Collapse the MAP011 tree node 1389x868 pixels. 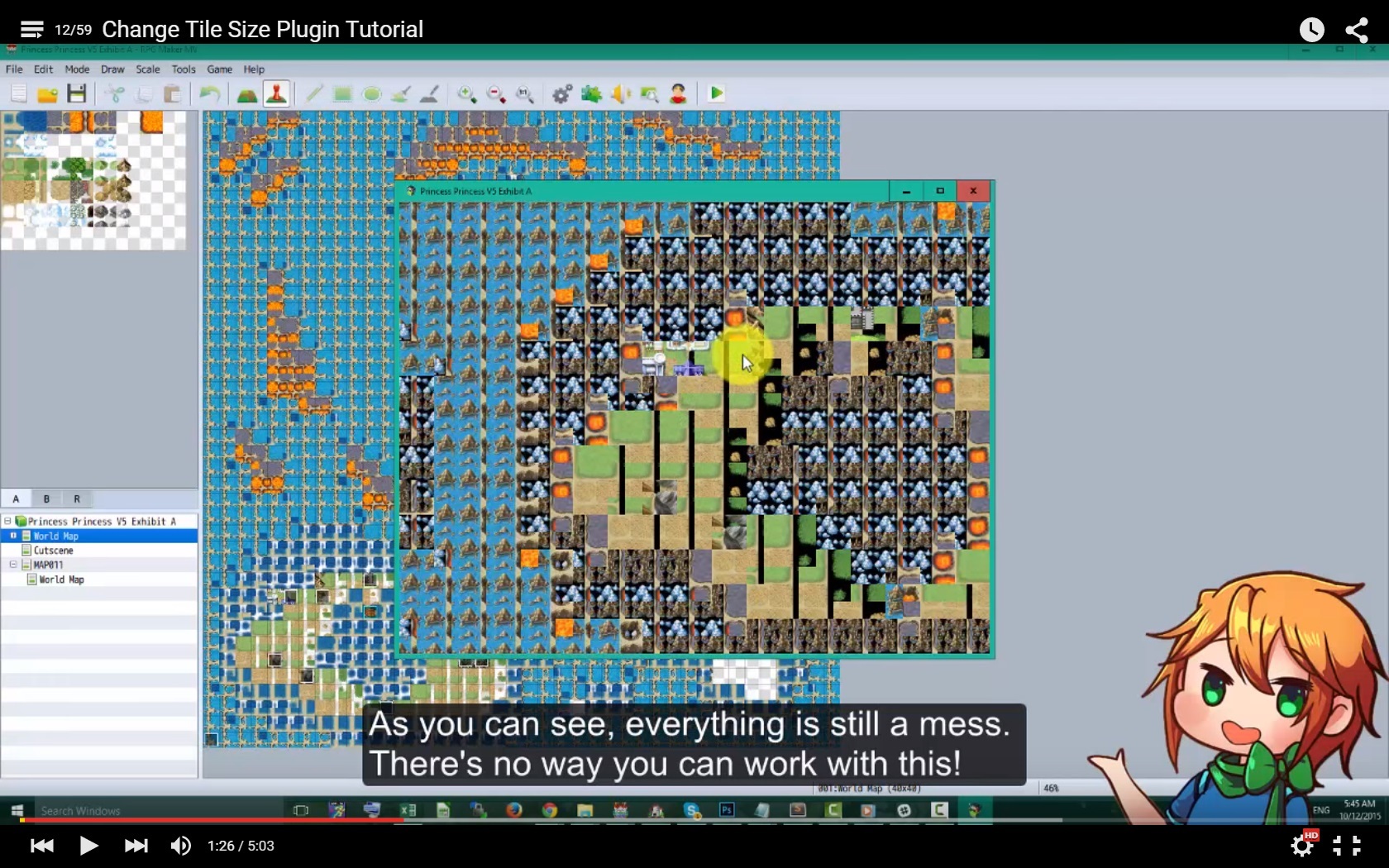coord(13,565)
